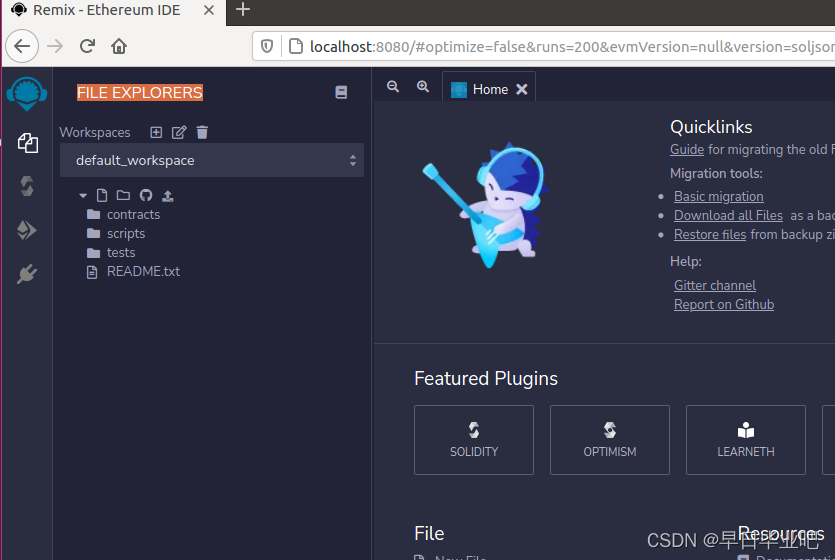Click the Download all Files link
This screenshot has width=835, height=560.
coord(728,216)
